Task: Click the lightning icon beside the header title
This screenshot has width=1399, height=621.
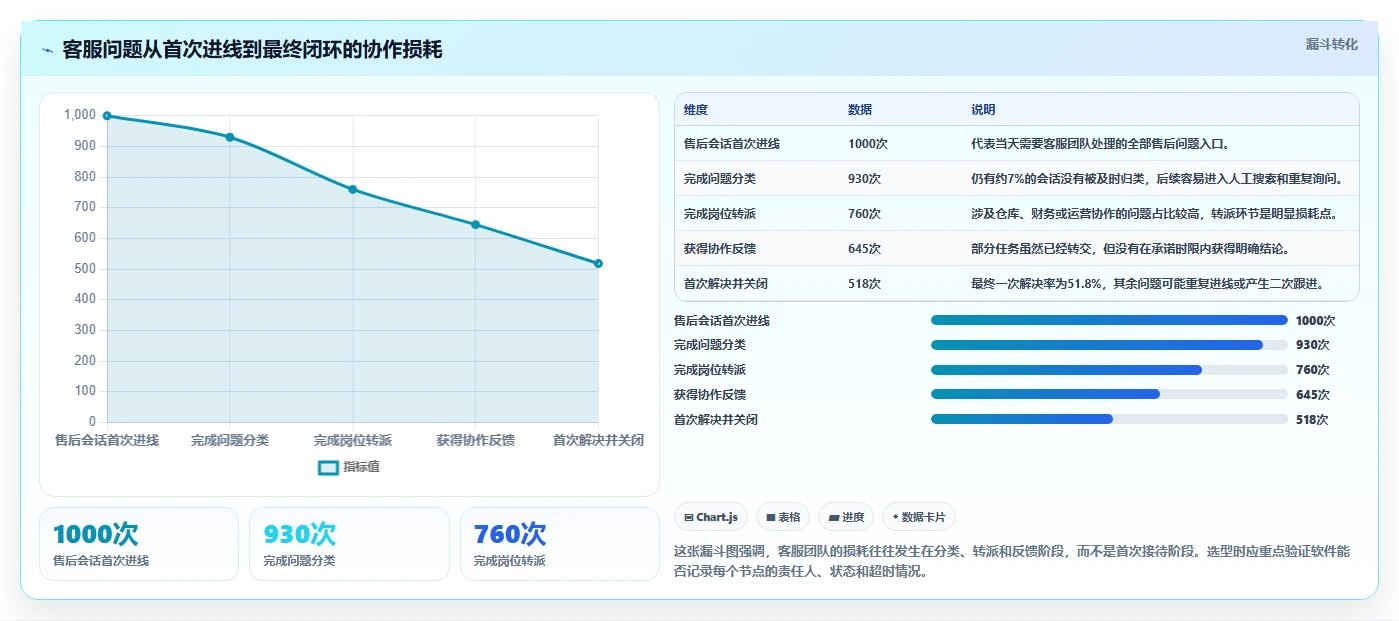Action: [x=48, y=50]
